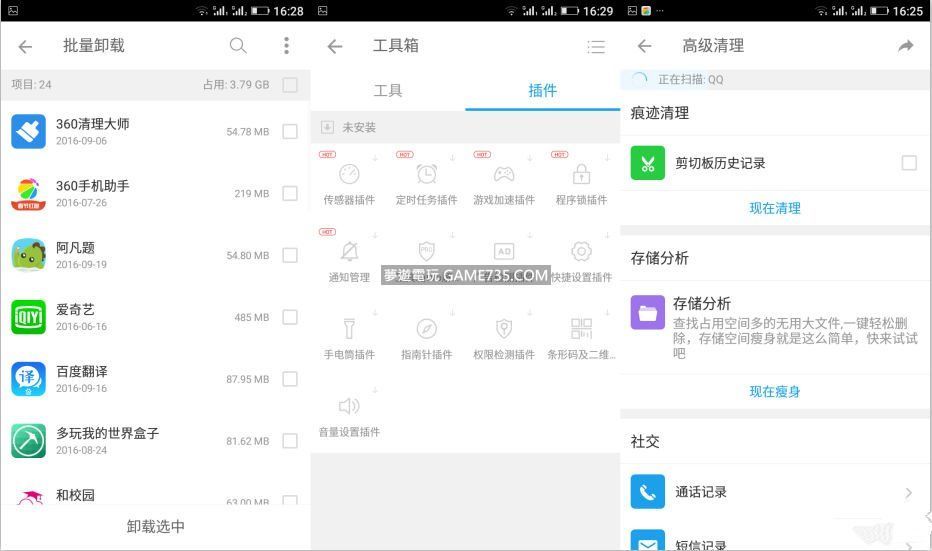The width and height of the screenshot is (932, 551).
Task: Tap 卸载选中 uninstall button
Action: click(156, 526)
